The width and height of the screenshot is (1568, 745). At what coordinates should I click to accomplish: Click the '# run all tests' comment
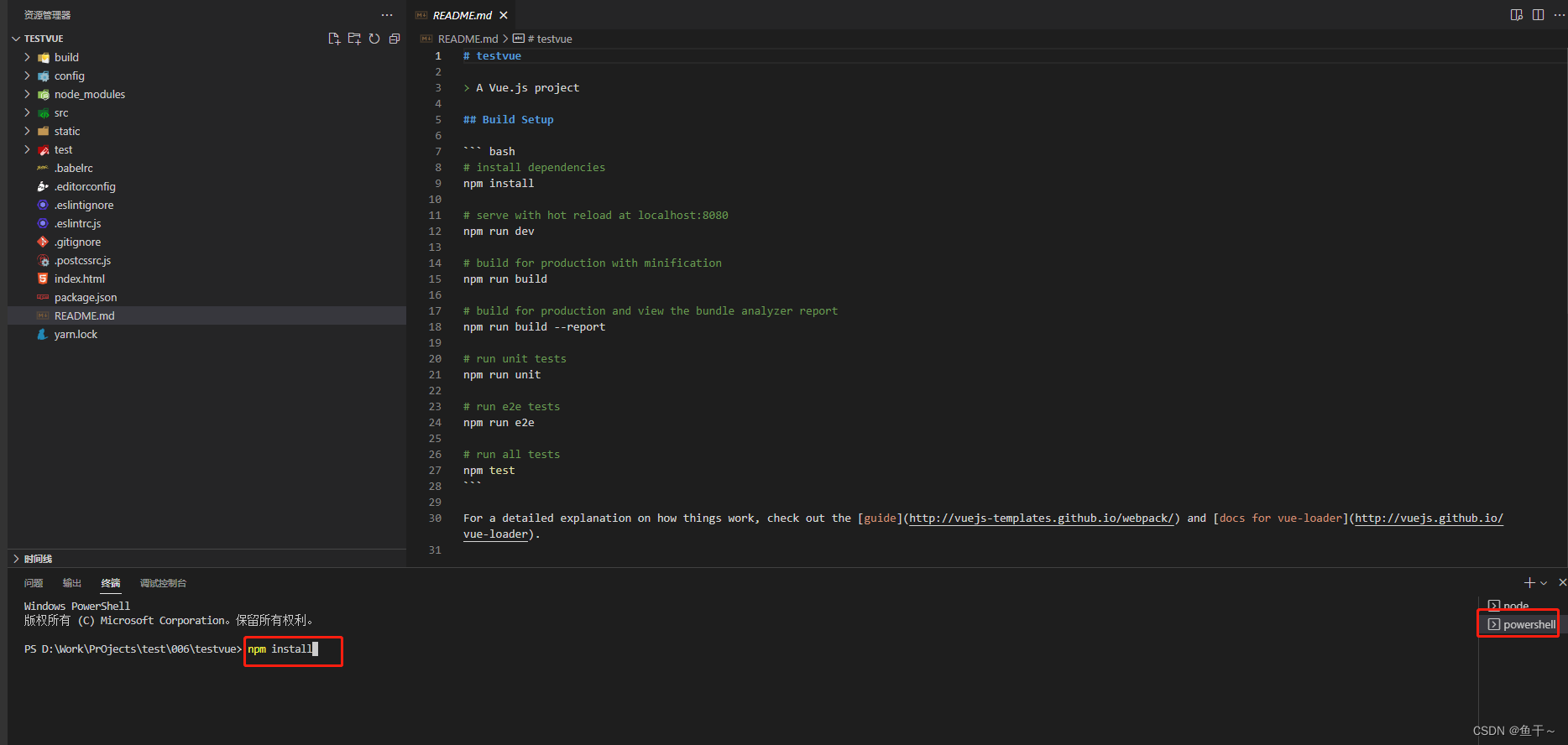[512, 455]
